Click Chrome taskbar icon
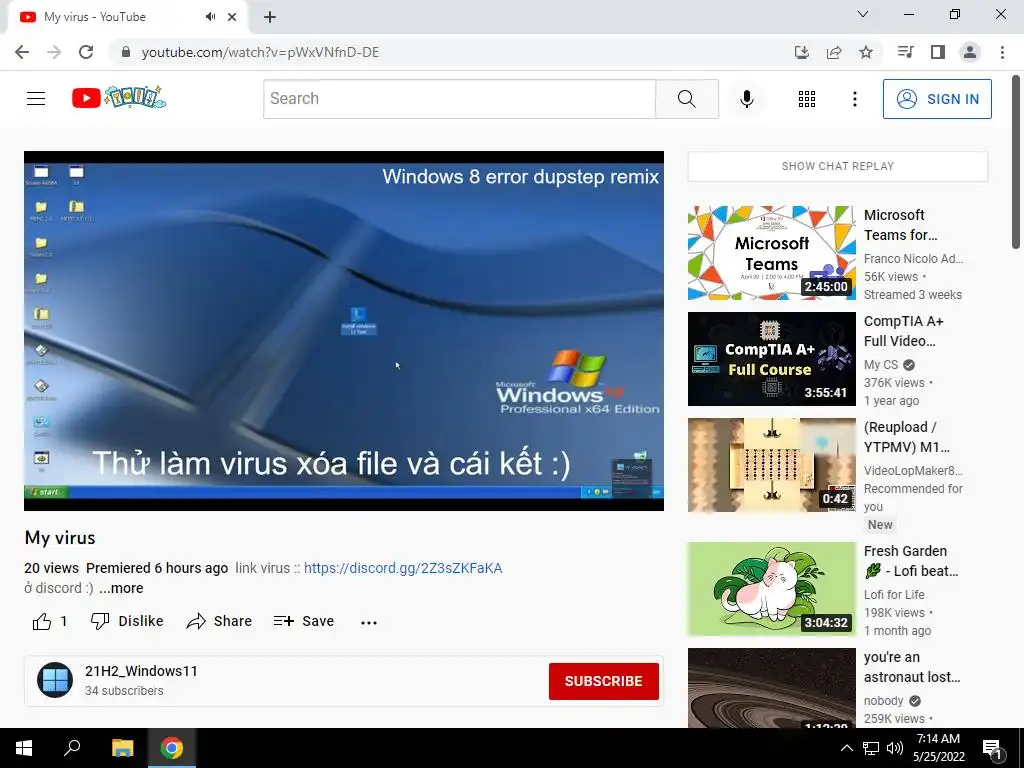The width and height of the screenshot is (1024, 768). tap(172, 748)
